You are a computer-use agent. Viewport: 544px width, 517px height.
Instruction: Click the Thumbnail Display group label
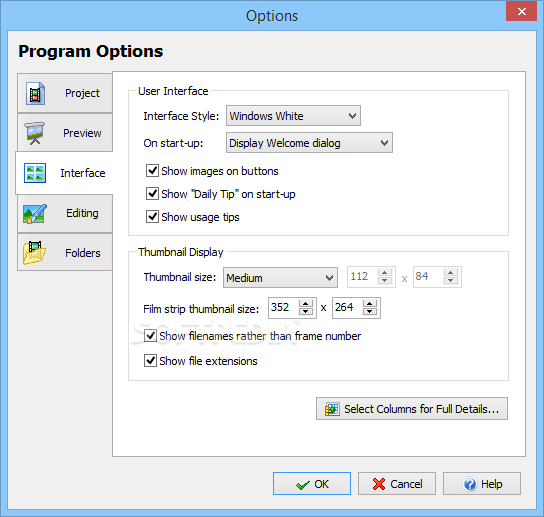coord(180,252)
